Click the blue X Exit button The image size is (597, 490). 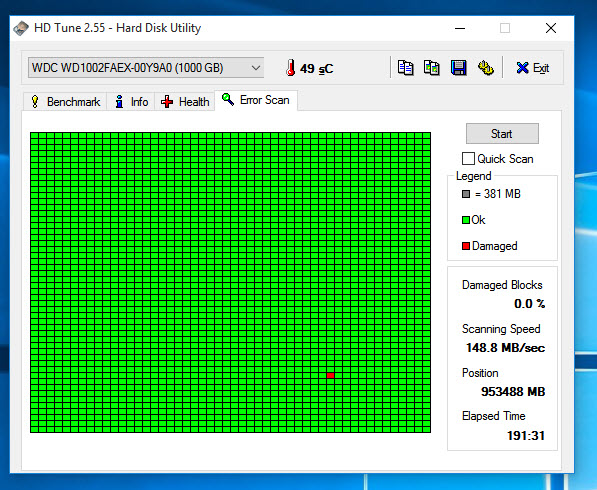pos(533,68)
